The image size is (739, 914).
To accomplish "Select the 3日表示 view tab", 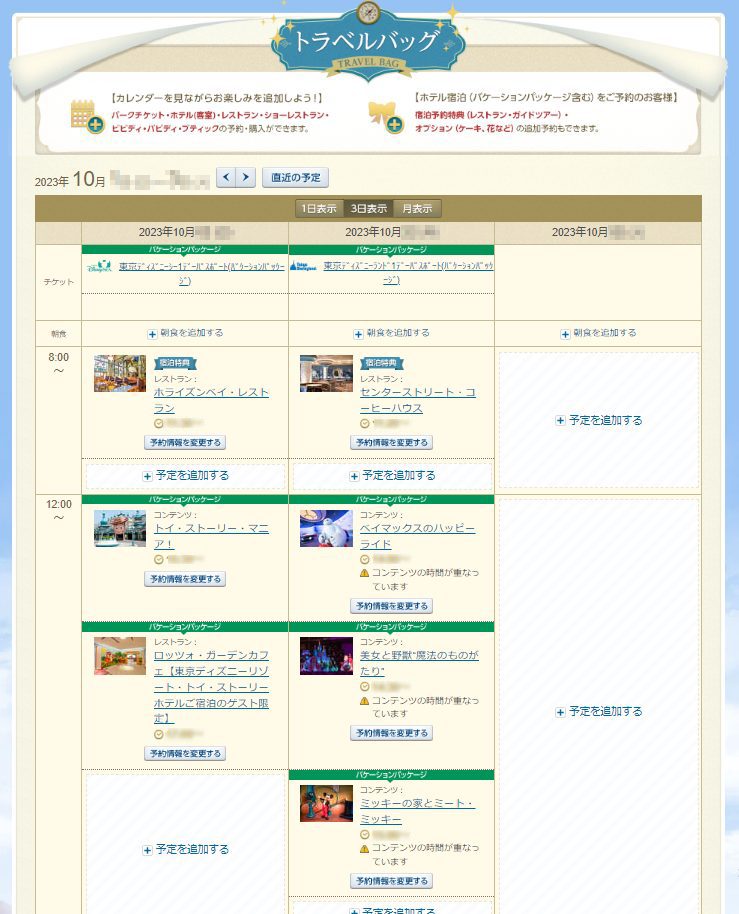I will (x=369, y=209).
